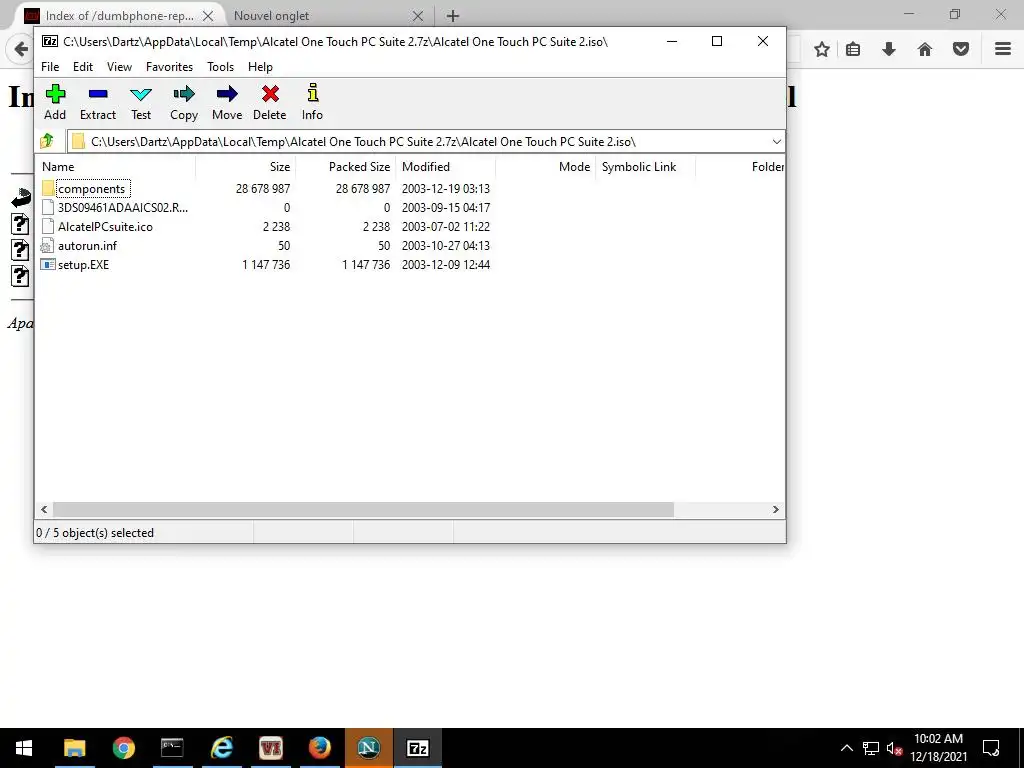Click the muted volume tray icon
The height and width of the screenshot is (768, 1024).
[x=894, y=748]
